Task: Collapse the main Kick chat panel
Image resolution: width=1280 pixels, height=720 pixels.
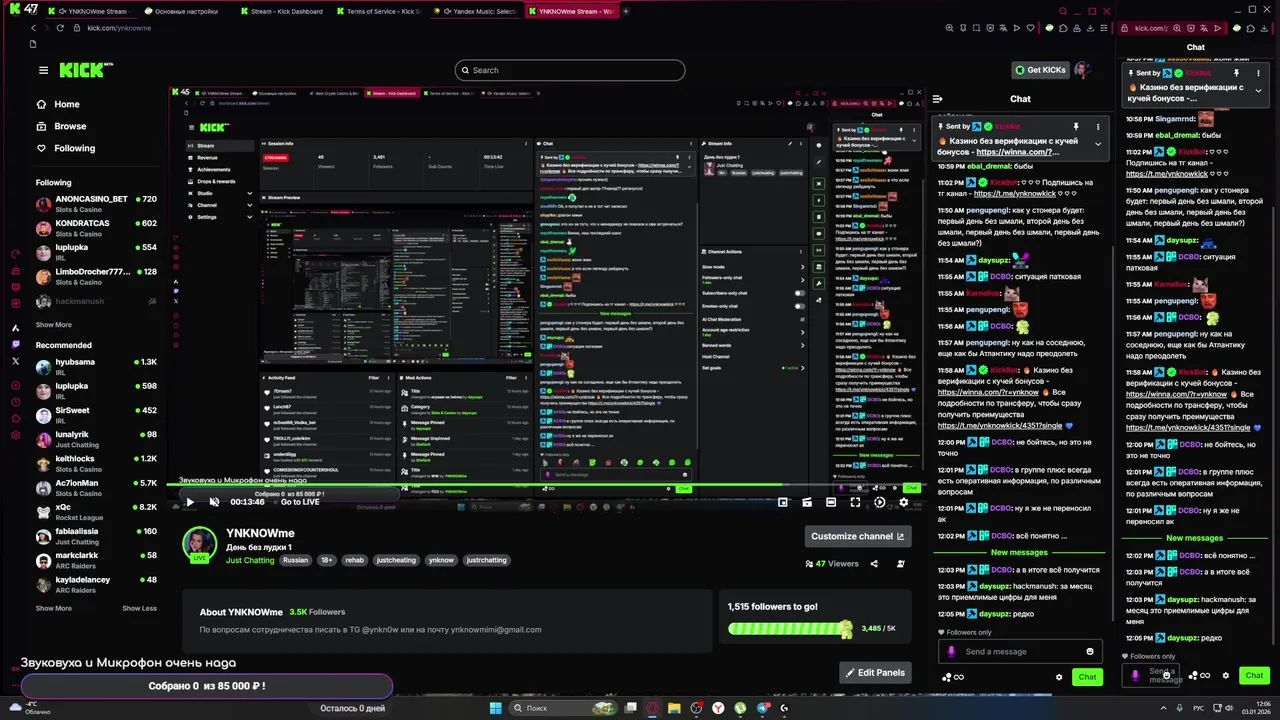Action: coord(937,99)
